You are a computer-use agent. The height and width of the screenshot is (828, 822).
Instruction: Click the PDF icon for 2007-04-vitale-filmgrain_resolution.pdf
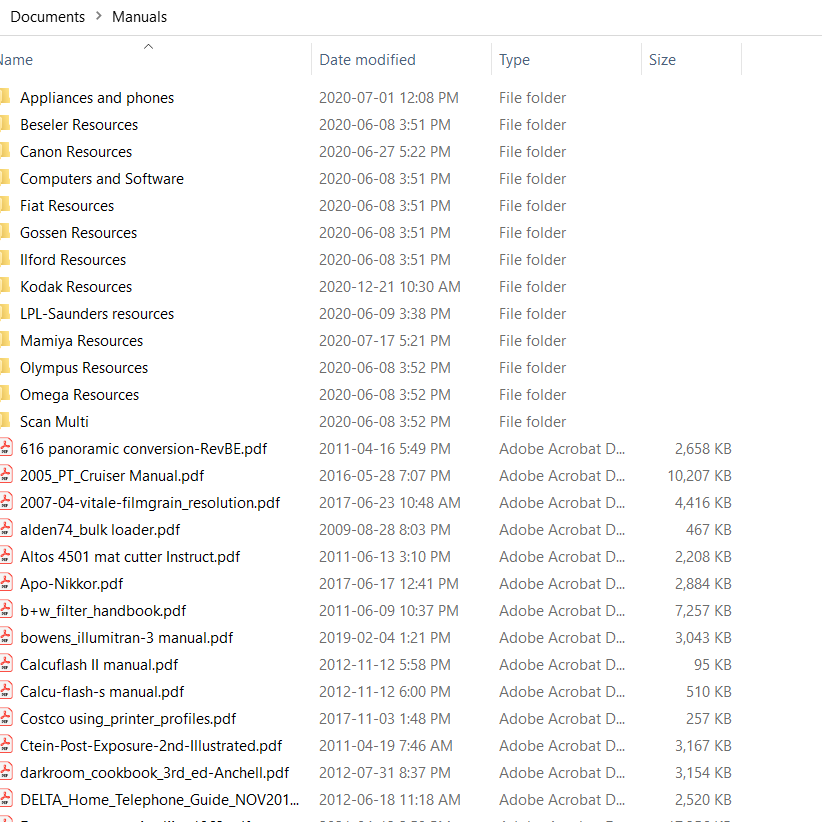pyautogui.click(x=6, y=502)
